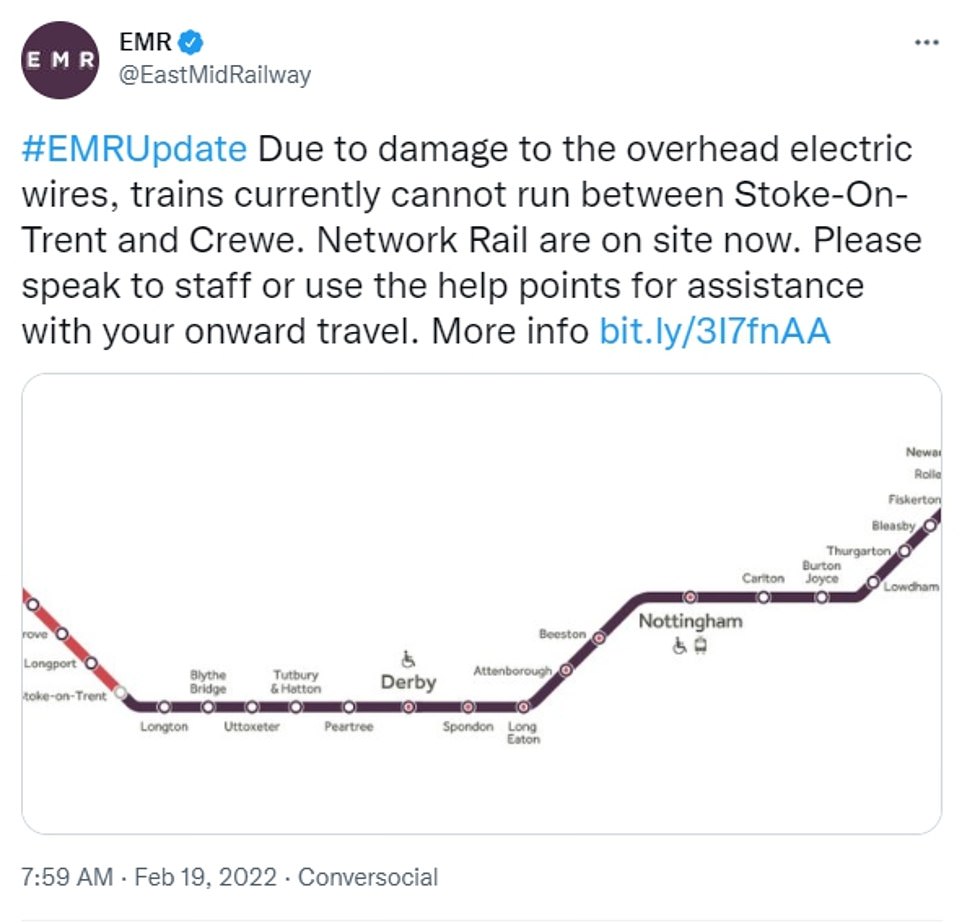Viewport: 962px width, 923px height.
Task: Click the EMR display name
Action: [140, 43]
